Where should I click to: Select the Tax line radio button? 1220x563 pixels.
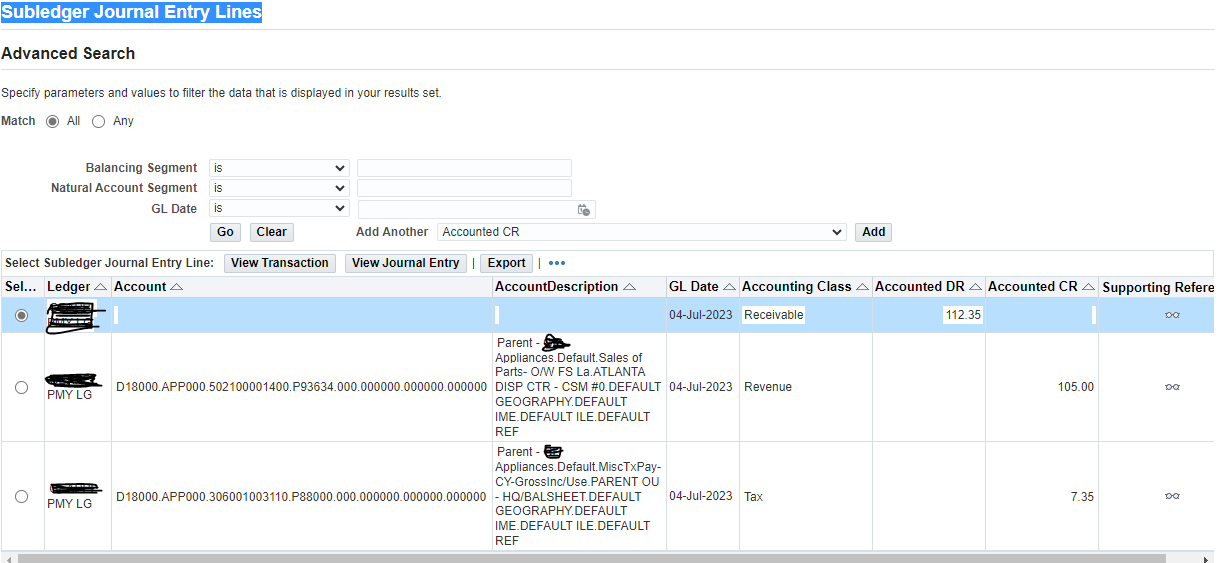22,496
